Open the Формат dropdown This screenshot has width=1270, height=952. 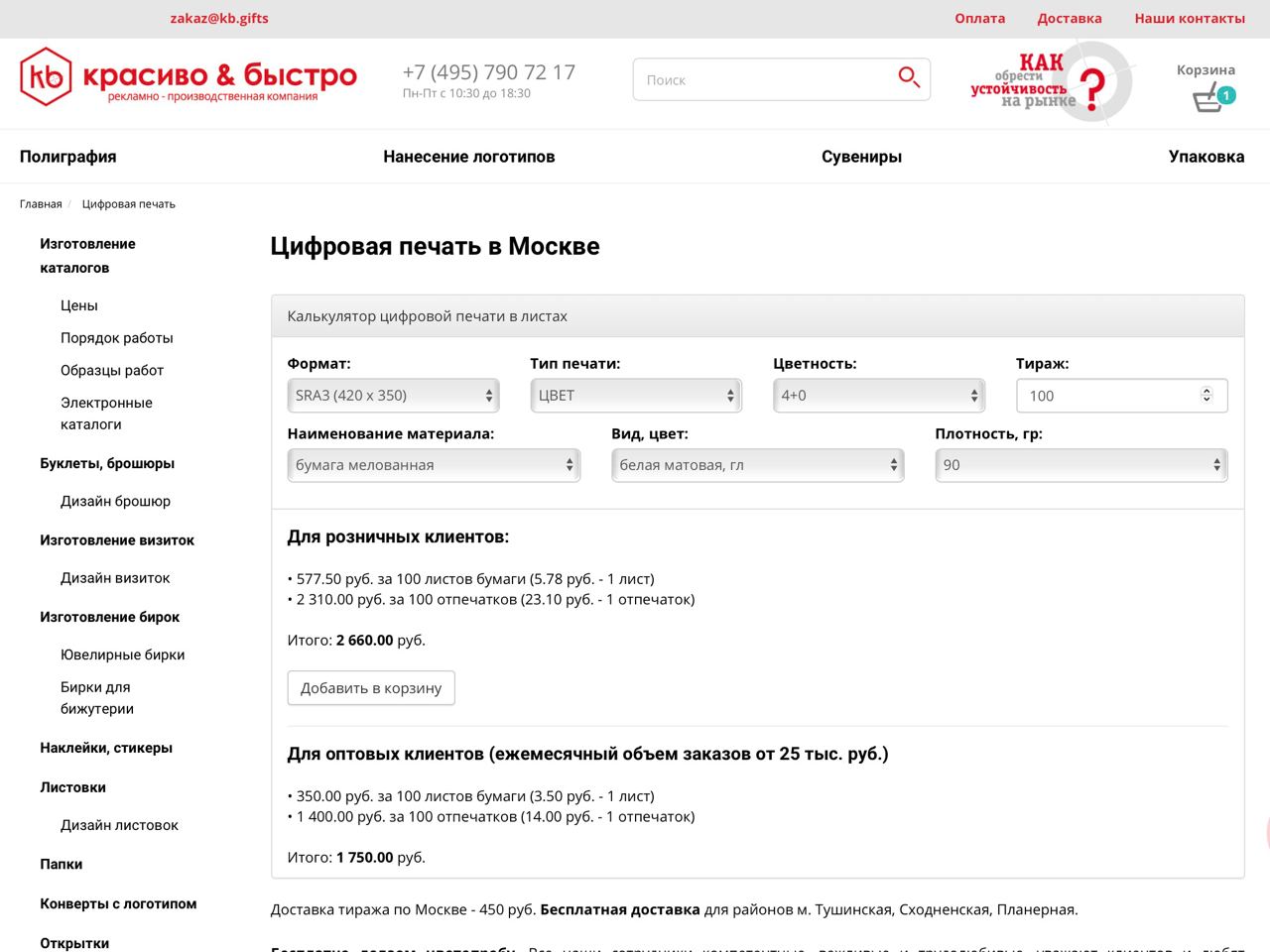coord(393,396)
